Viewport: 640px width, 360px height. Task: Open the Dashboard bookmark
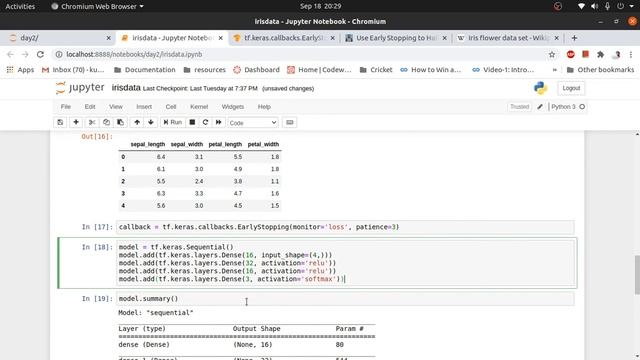256,70
